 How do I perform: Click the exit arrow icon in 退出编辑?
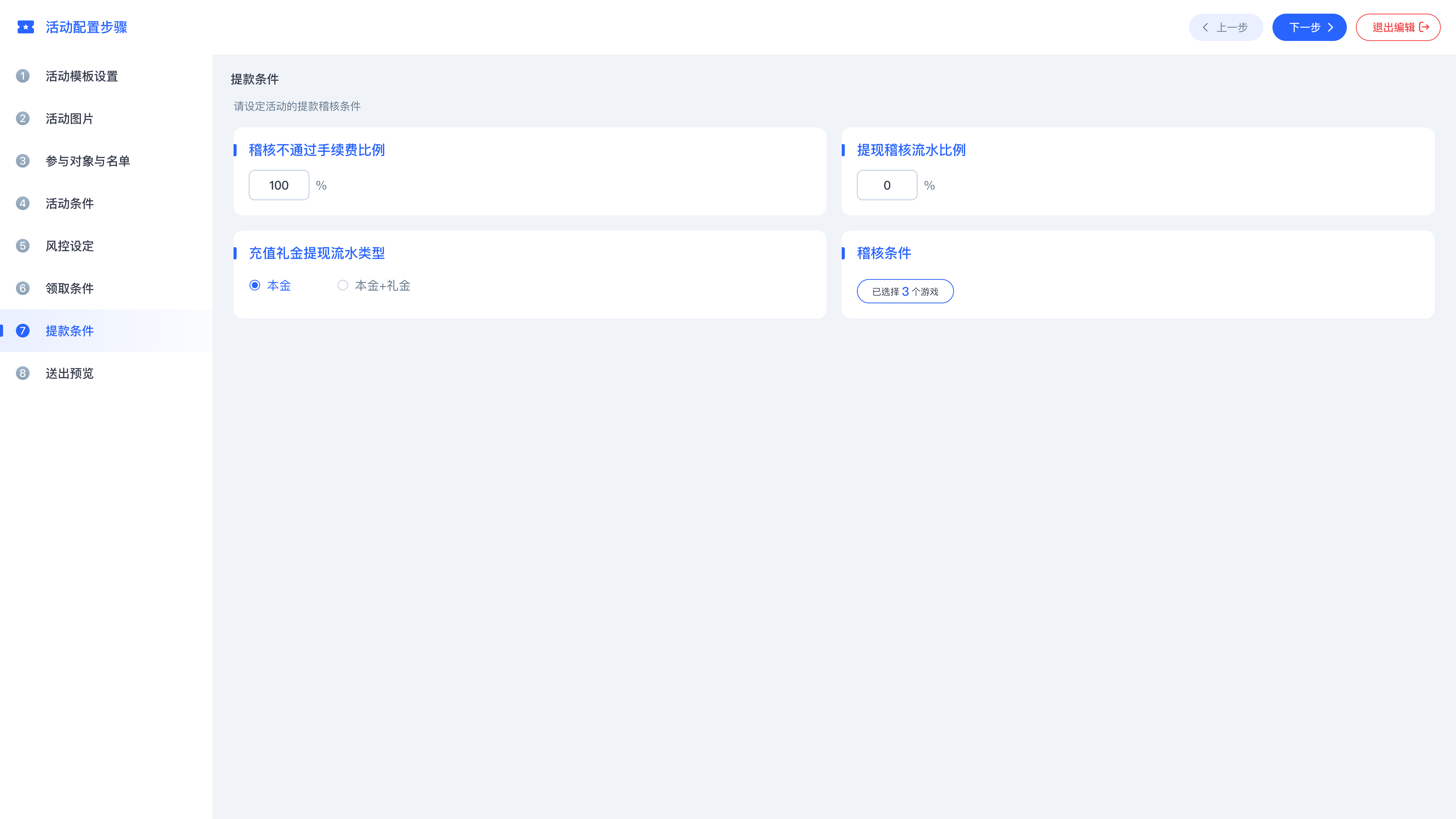click(x=1424, y=27)
